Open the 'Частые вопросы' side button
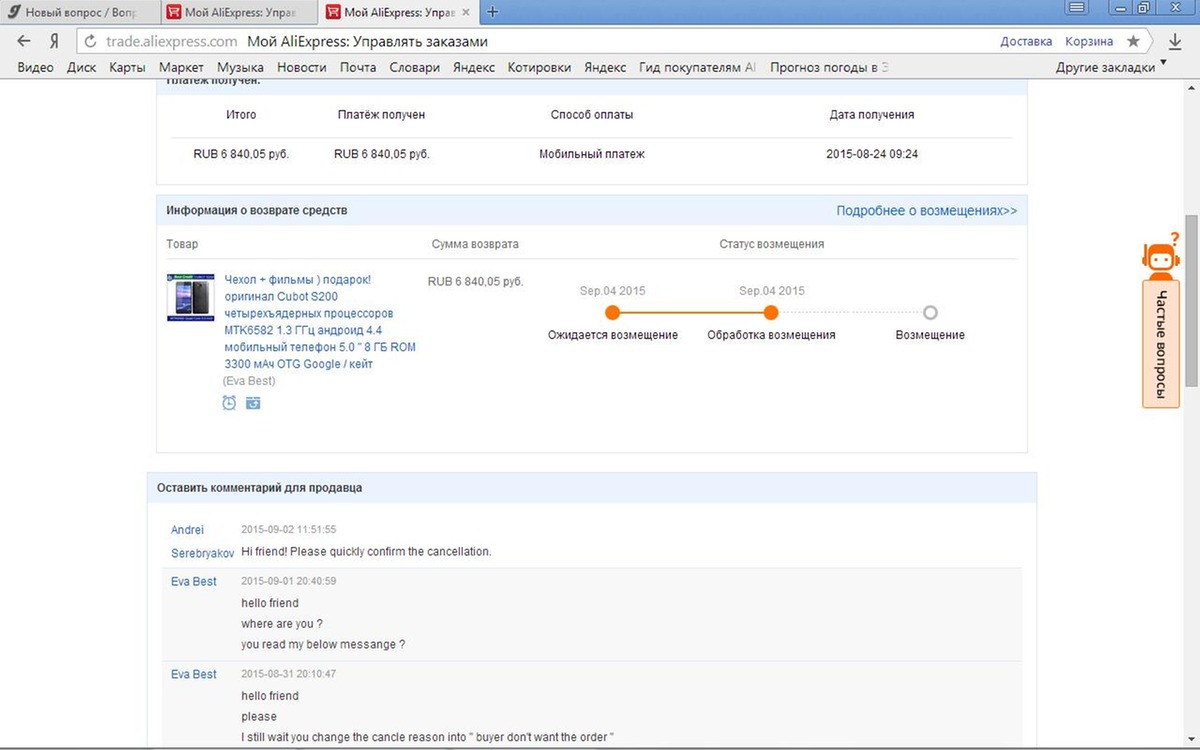 pos(1161,344)
